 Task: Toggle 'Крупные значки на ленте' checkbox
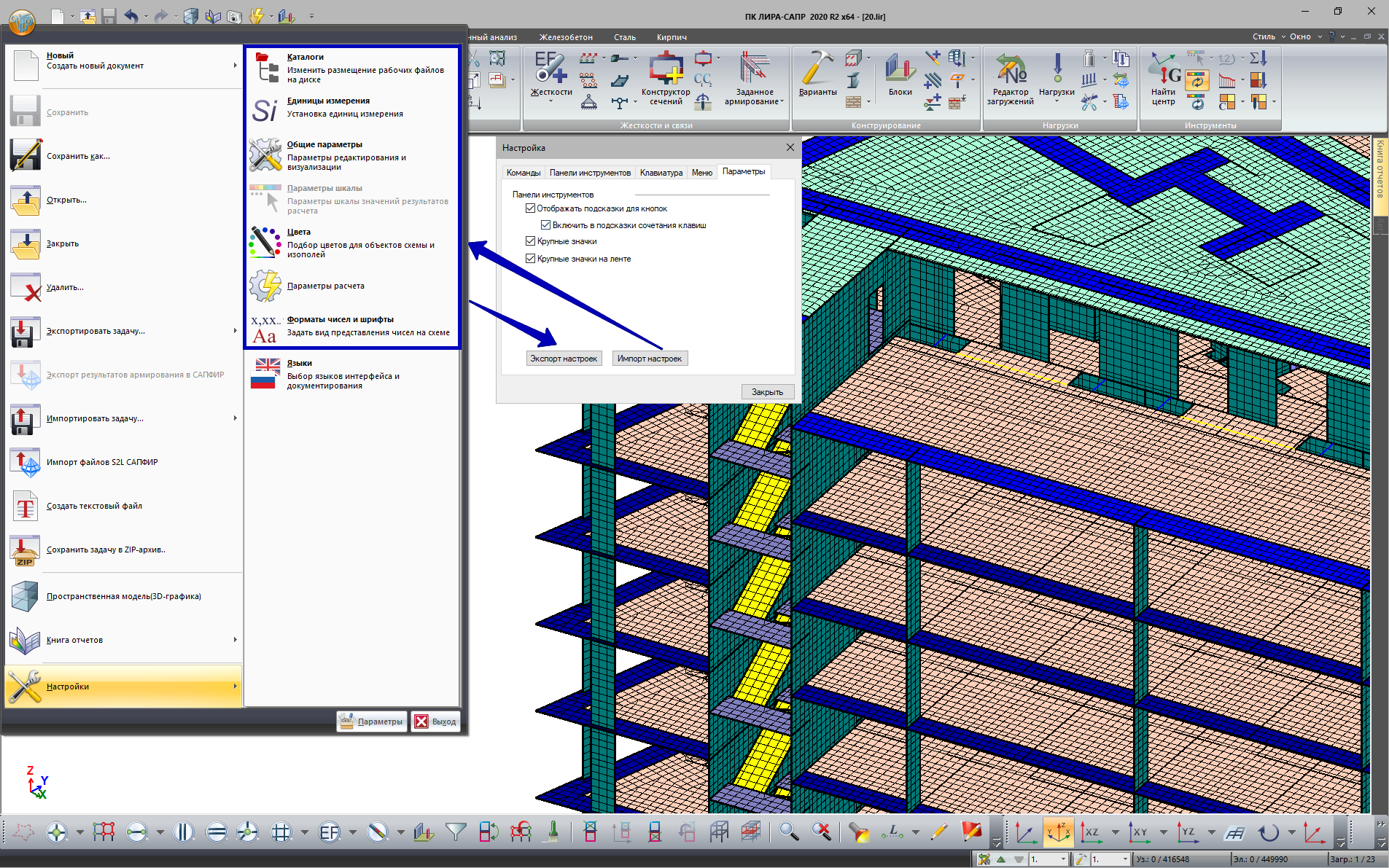pos(530,259)
